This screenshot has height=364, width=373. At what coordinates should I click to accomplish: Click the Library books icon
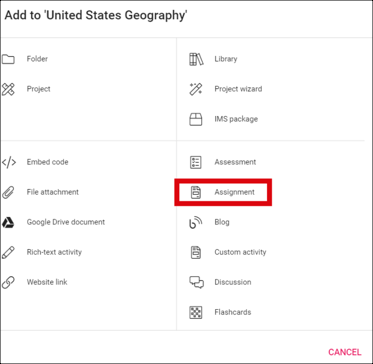[196, 59]
